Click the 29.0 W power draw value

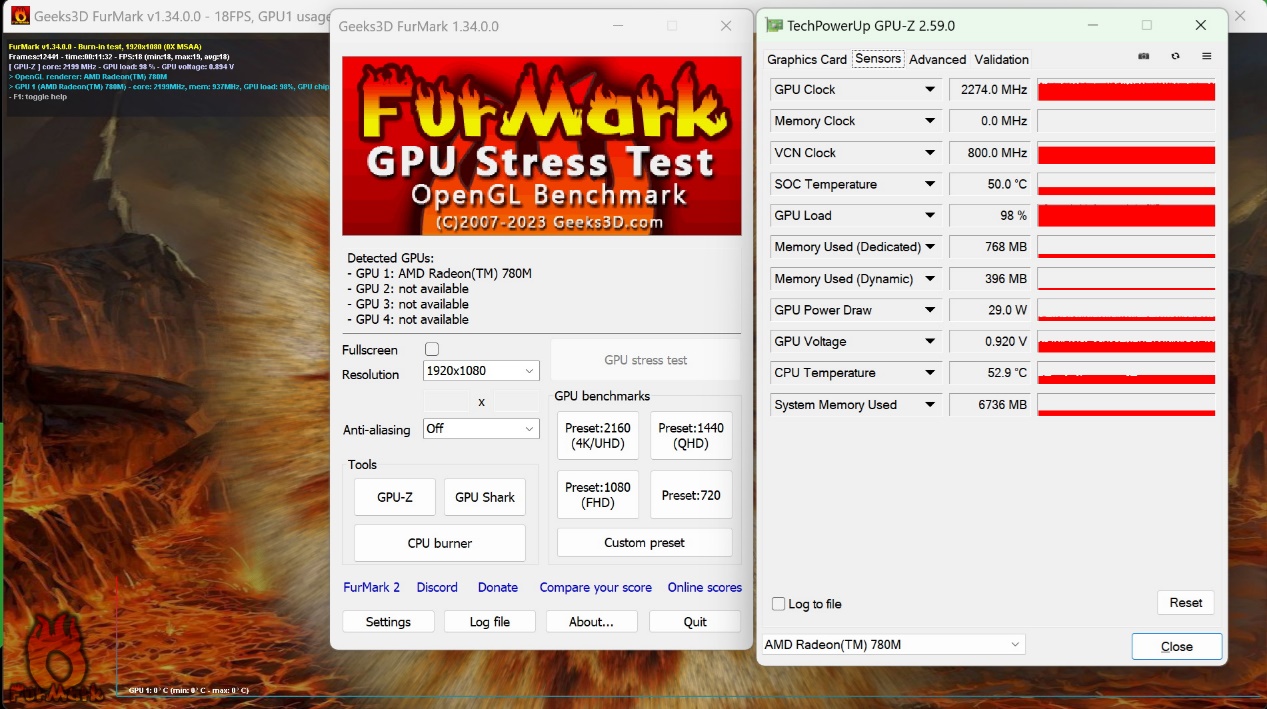pos(990,310)
